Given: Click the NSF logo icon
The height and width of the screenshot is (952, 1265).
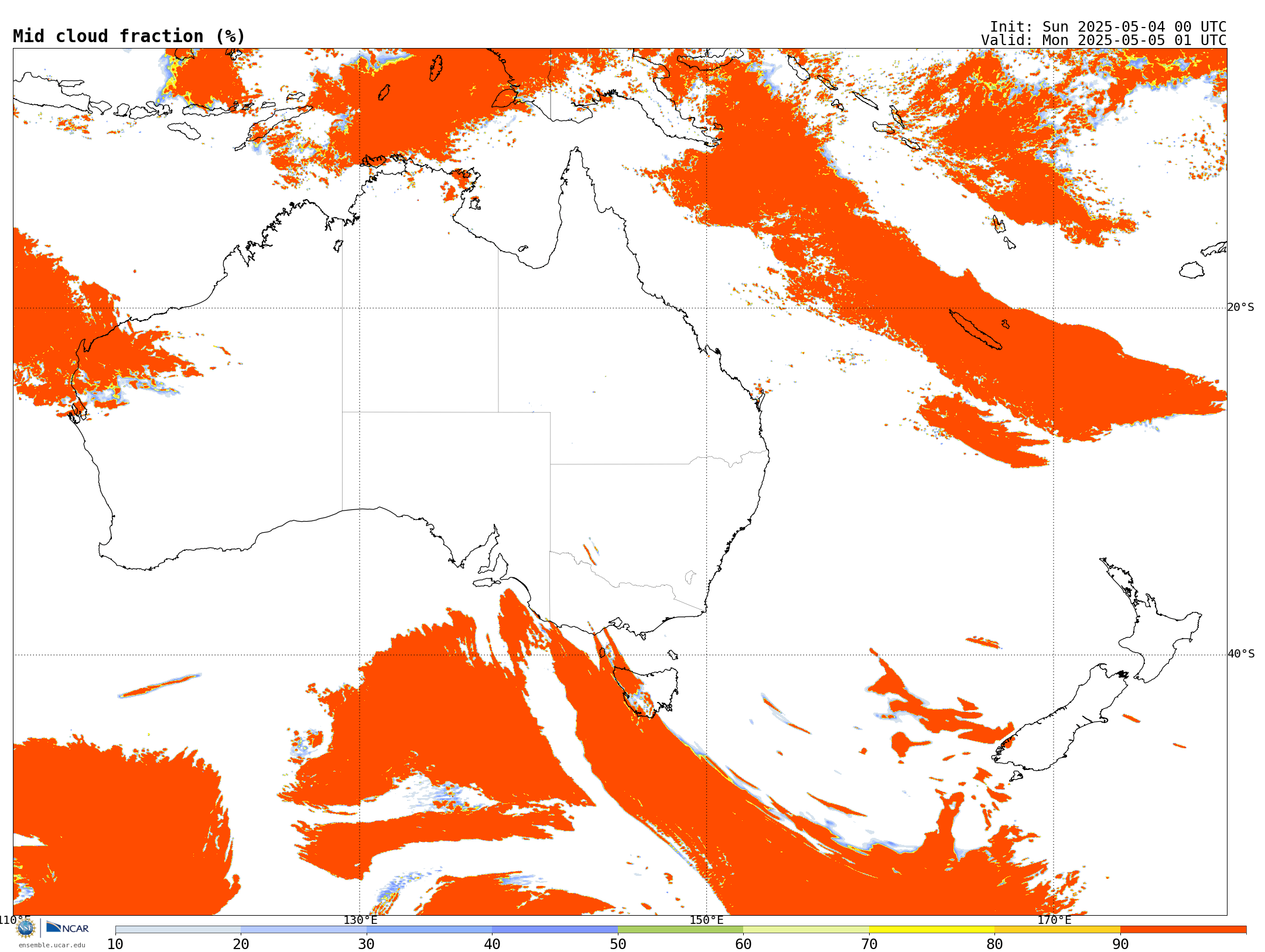Looking at the screenshot, I should click(26, 928).
